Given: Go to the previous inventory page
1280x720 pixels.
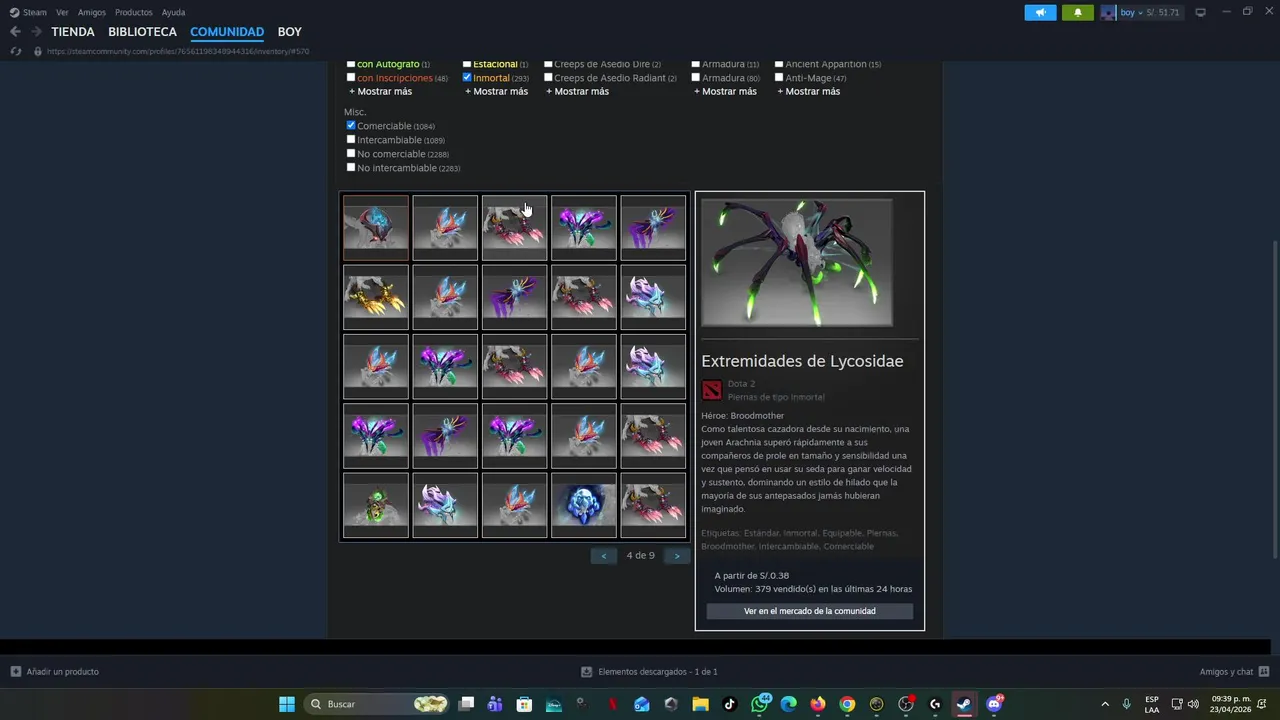Looking at the screenshot, I should pyautogui.click(x=603, y=556).
